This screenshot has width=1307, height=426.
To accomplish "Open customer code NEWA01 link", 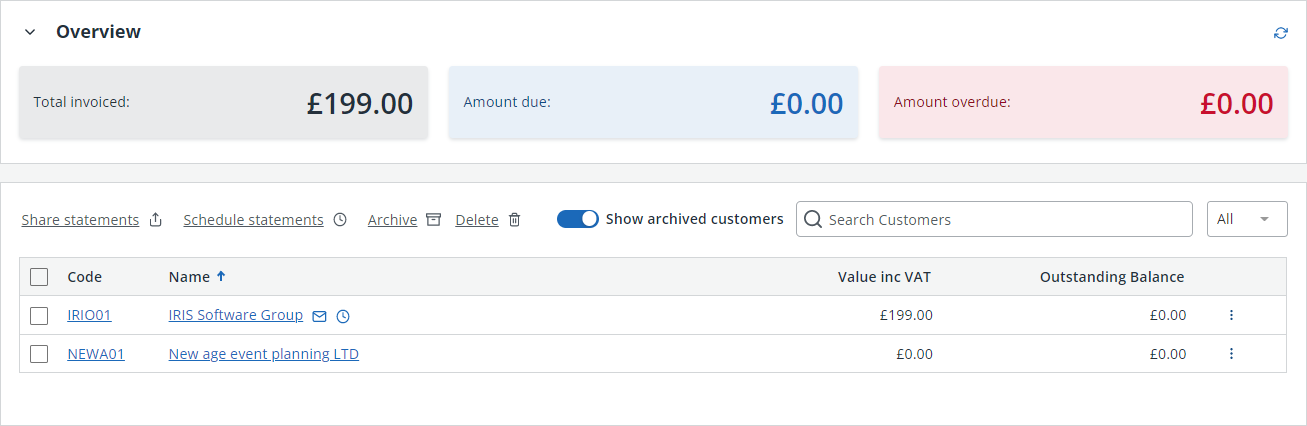I will (96, 353).
